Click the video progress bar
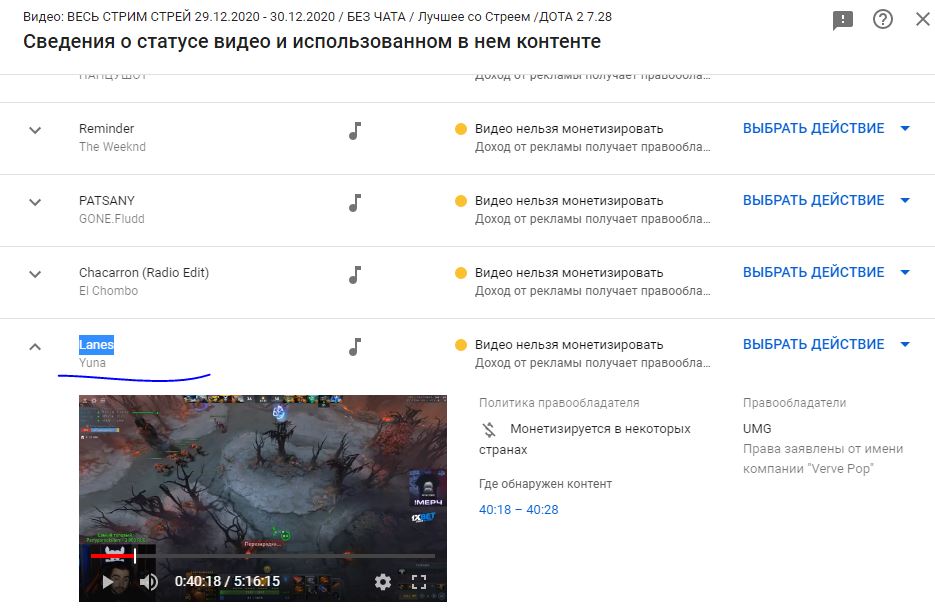 (262, 556)
